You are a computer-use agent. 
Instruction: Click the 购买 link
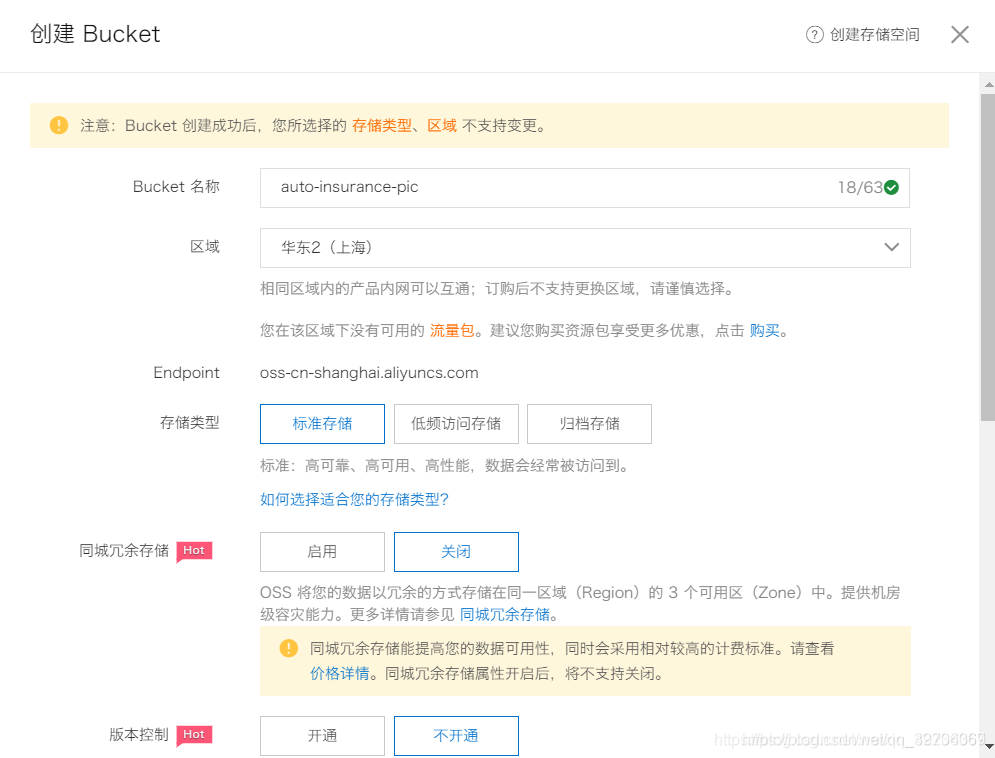pos(764,330)
